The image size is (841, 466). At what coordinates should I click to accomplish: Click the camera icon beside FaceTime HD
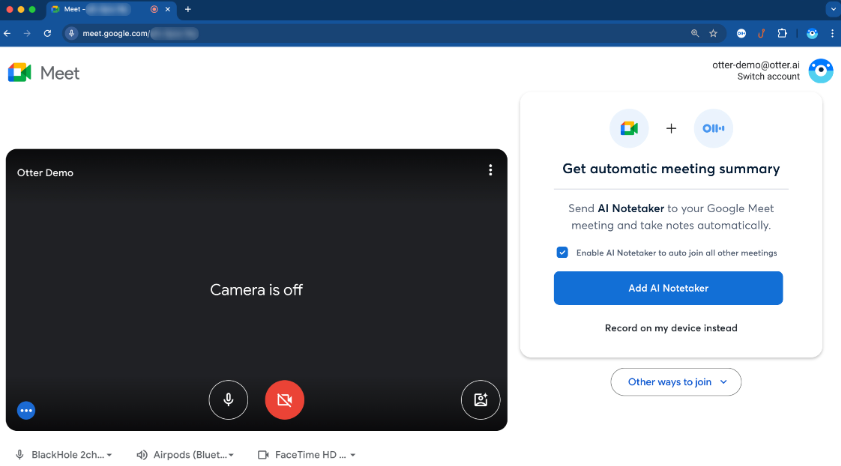(x=263, y=455)
